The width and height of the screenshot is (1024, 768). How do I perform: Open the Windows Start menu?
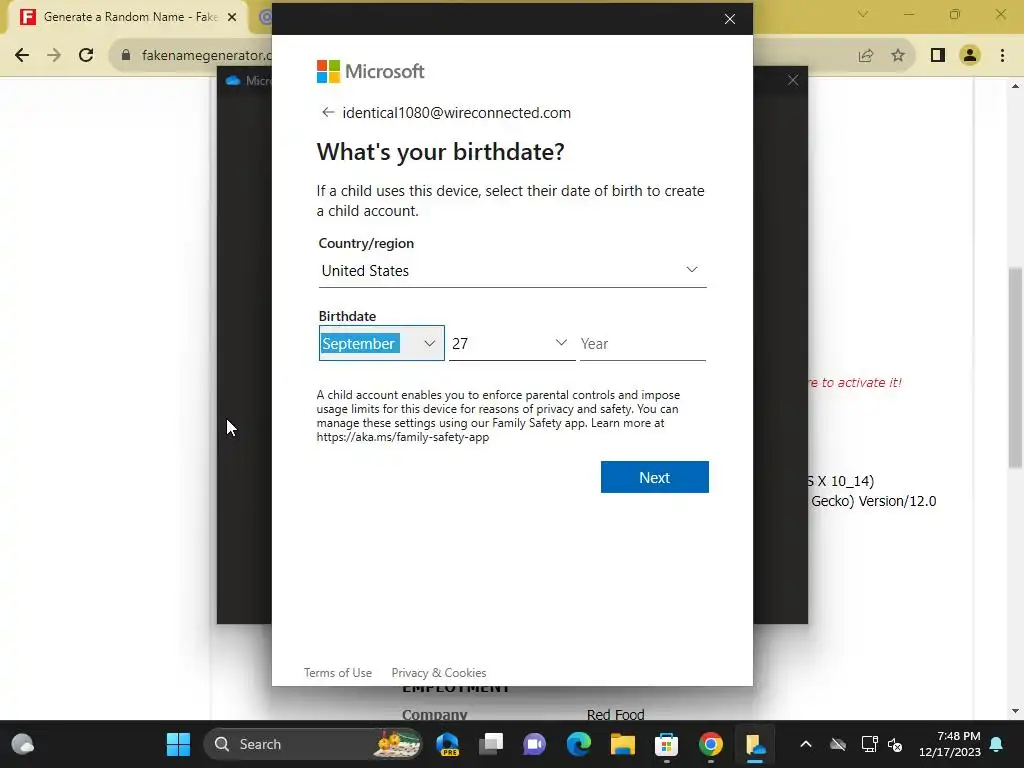tap(178, 744)
